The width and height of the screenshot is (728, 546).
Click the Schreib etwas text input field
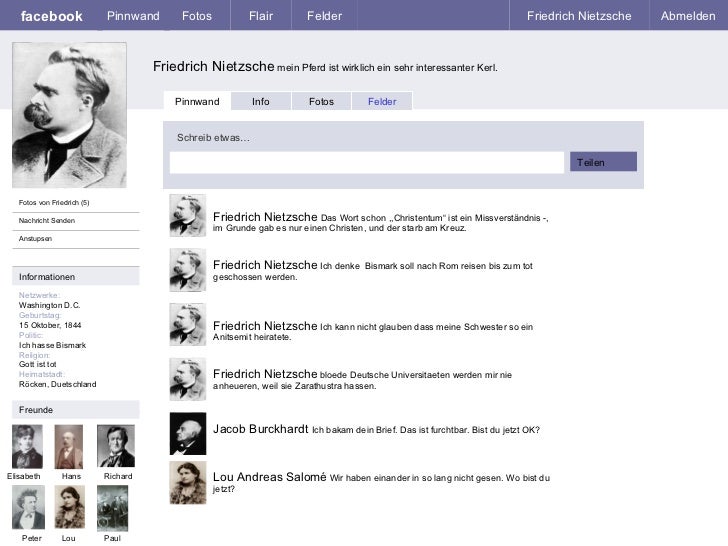click(367, 162)
